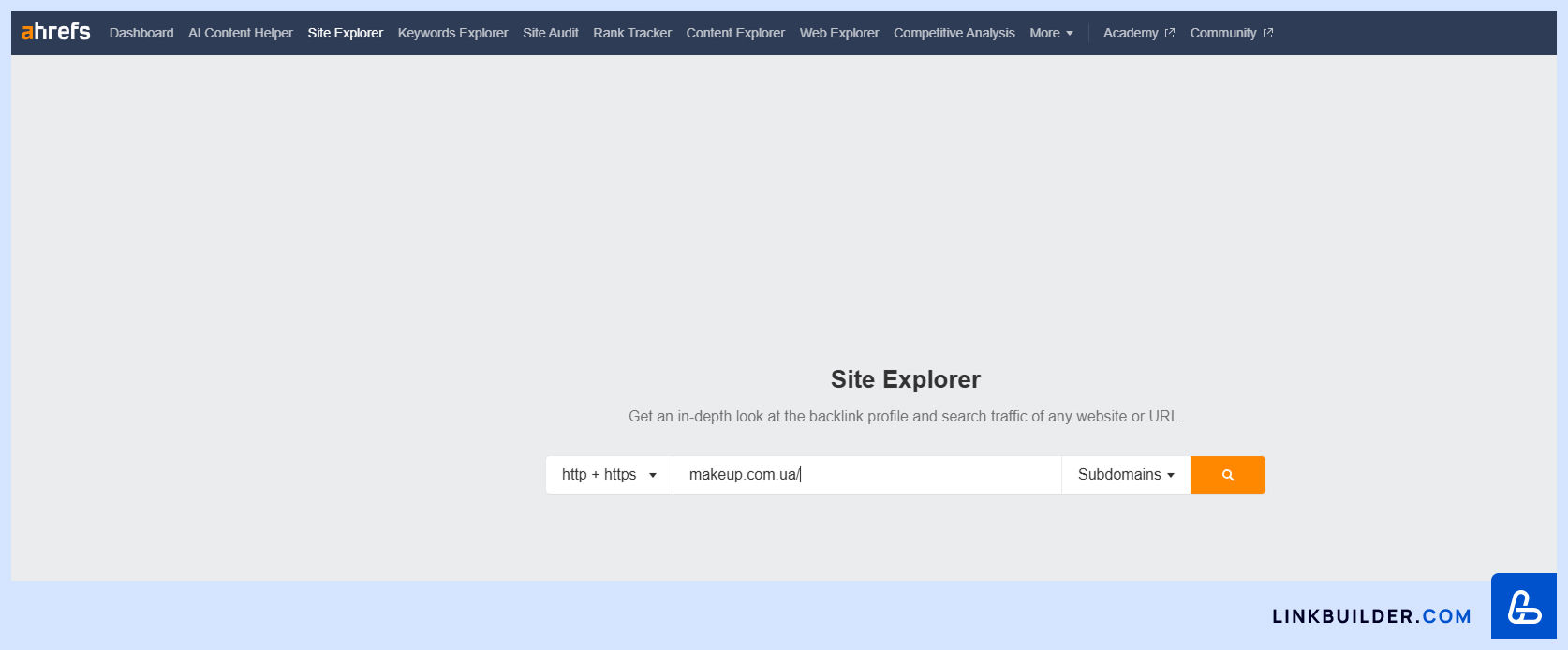The height and width of the screenshot is (650, 1568).
Task: Go to Keywords Explorer
Action: (453, 33)
